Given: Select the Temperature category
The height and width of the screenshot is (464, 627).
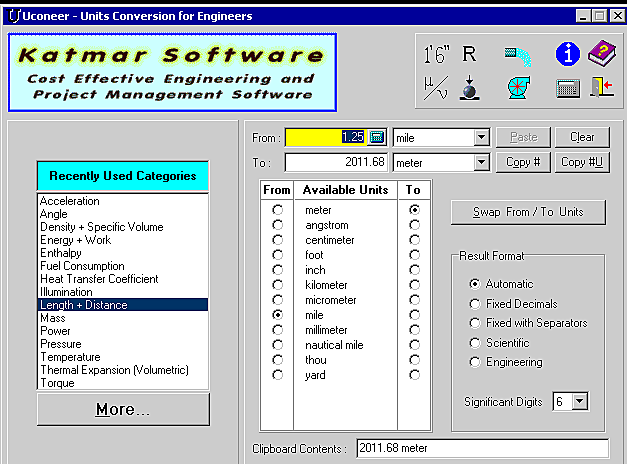Looking at the screenshot, I should 122,357.
